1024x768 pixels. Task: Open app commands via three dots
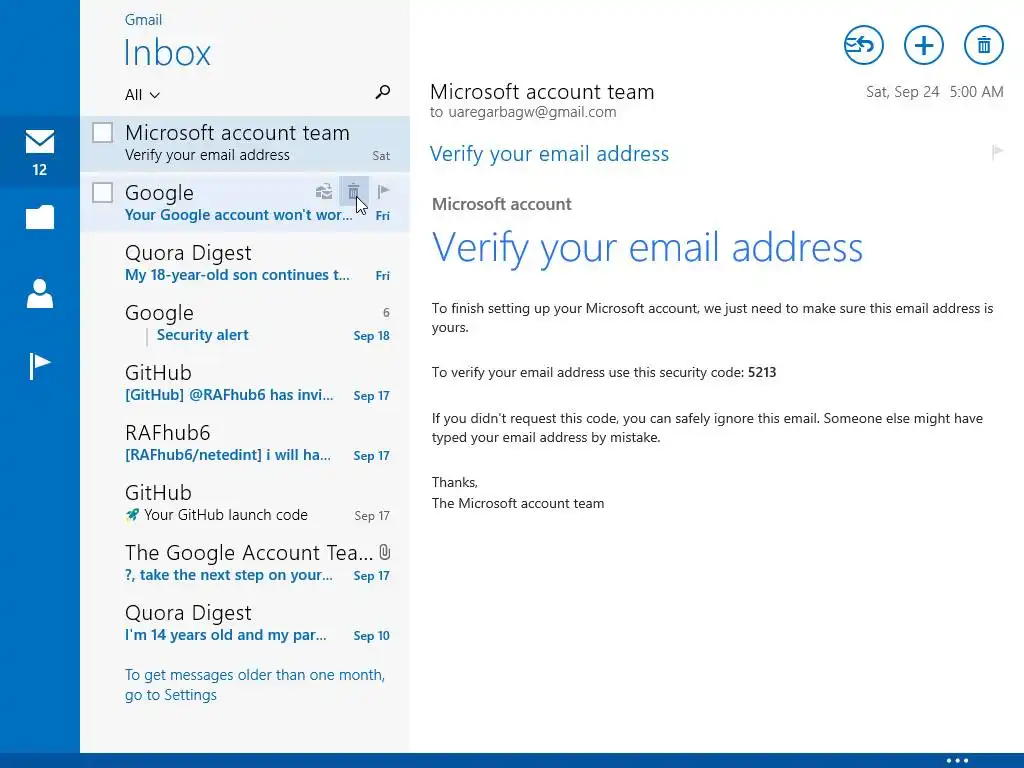click(957, 760)
